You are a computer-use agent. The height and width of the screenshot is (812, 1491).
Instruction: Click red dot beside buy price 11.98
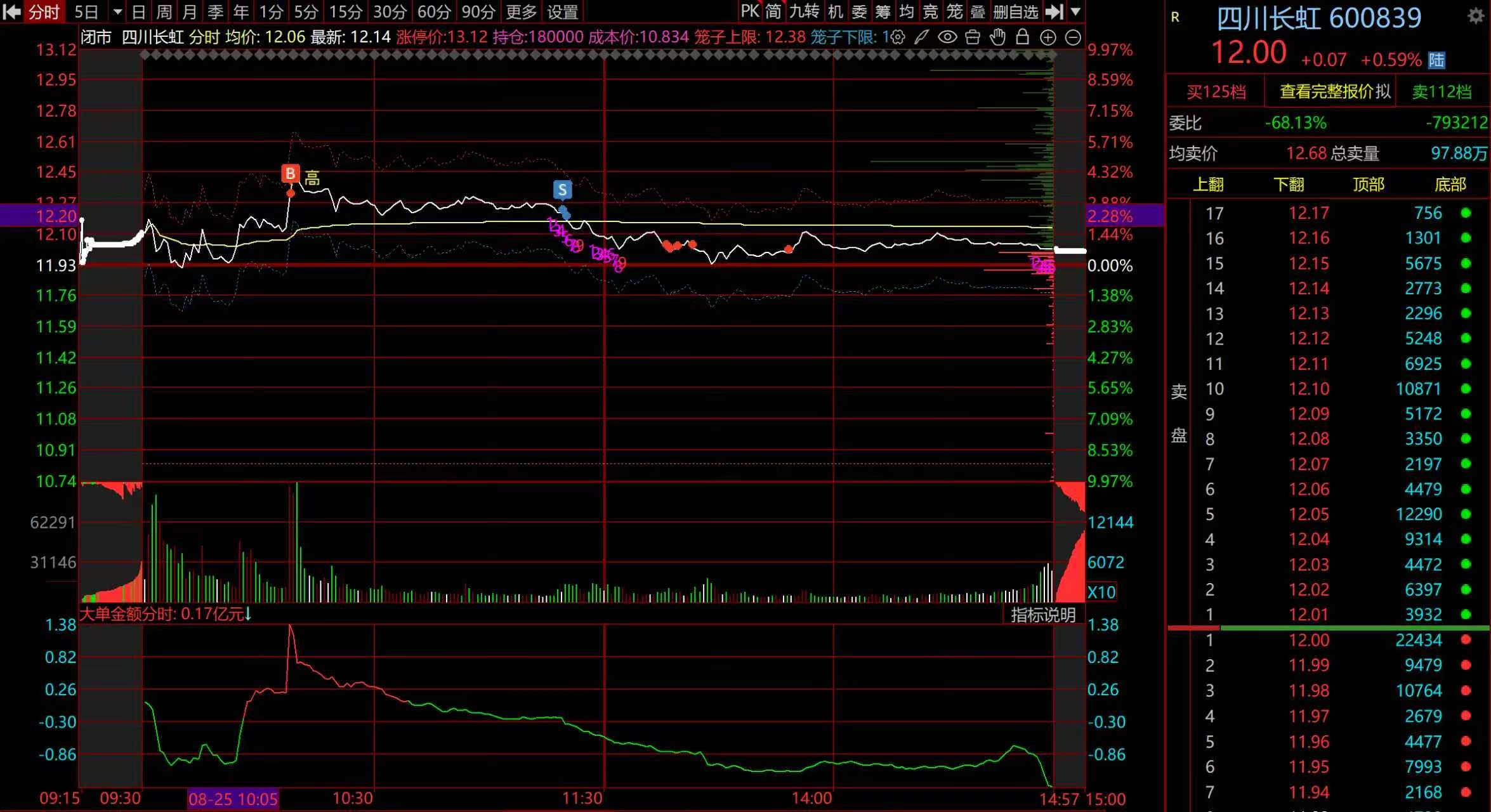1466,691
